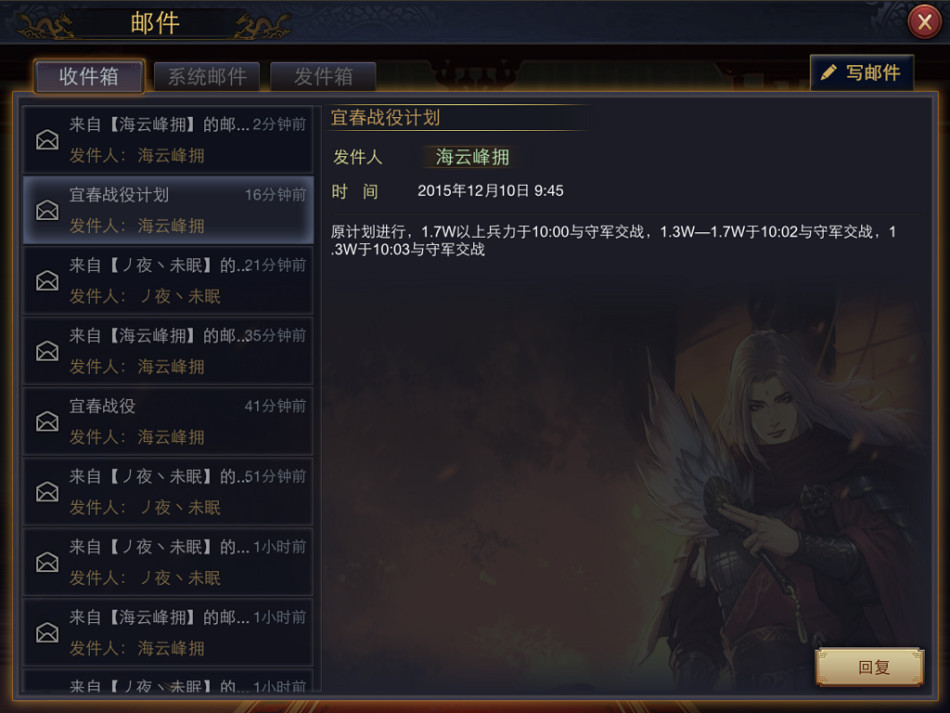
Task: Switch to 系统邮件 tab
Action: (207, 76)
